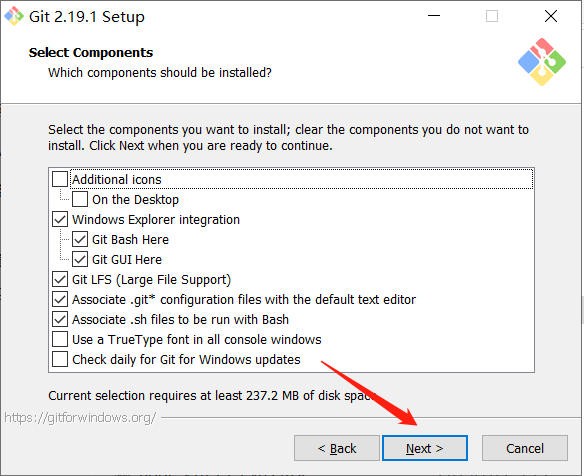Disable the Git Bash Here option
The height and width of the screenshot is (476, 584).
click(x=80, y=239)
